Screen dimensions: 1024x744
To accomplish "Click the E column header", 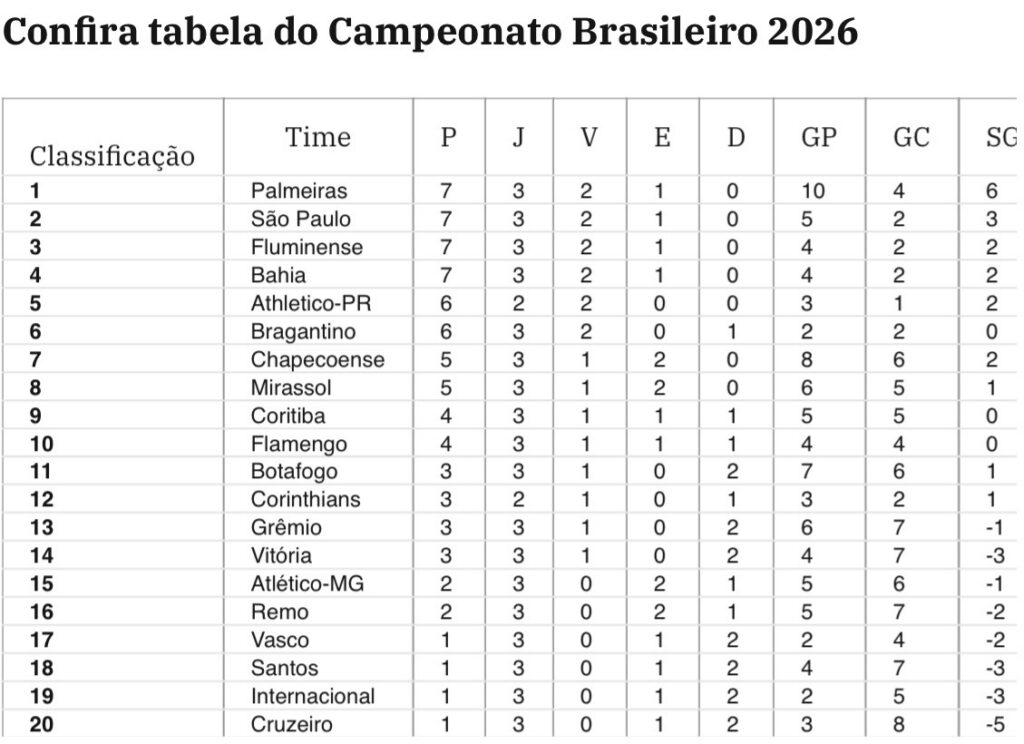I will [x=662, y=137].
